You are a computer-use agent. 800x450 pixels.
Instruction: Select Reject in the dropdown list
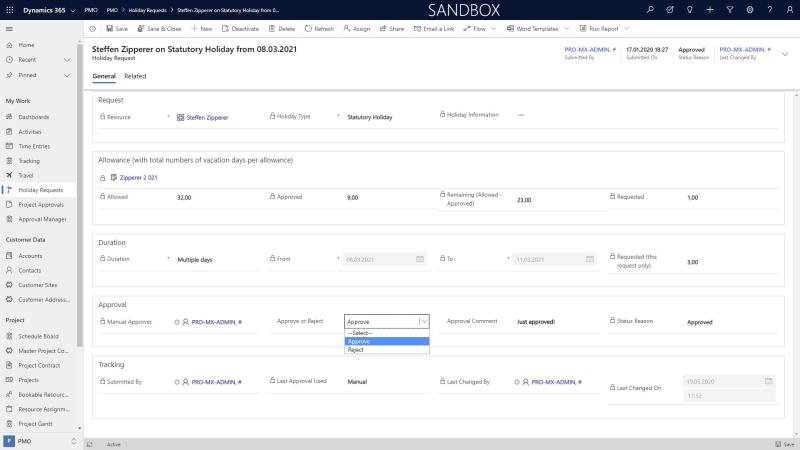(x=356, y=350)
